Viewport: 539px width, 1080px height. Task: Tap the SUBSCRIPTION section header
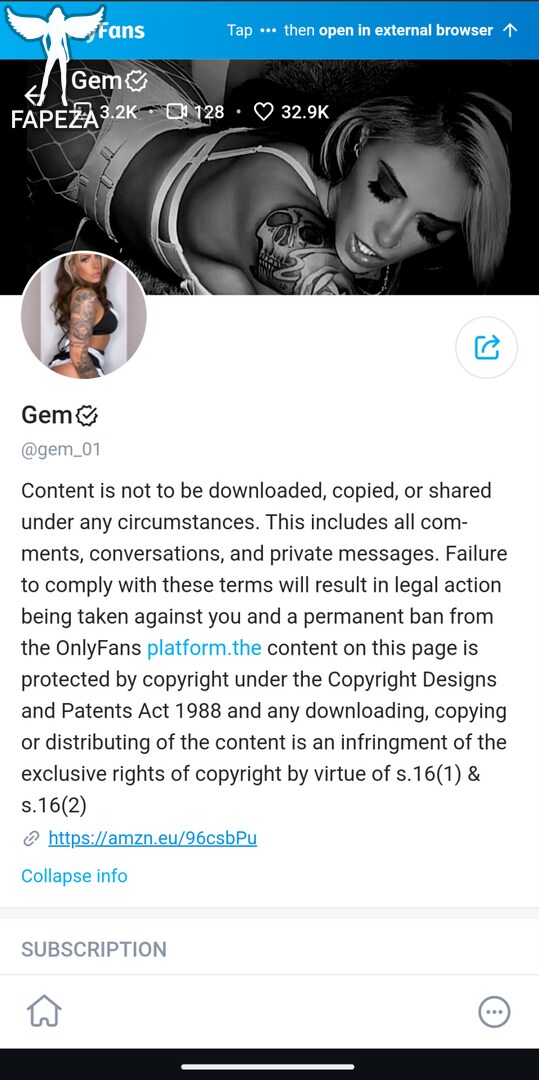tap(94, 949)
